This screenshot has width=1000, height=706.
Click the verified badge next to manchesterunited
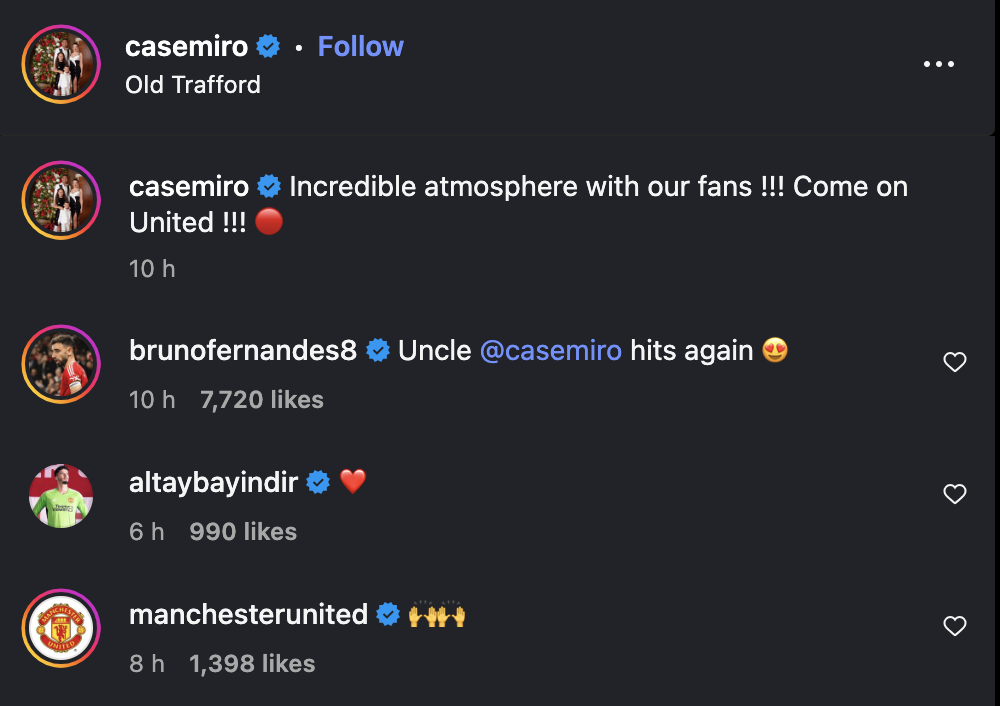[x=388, y=615]
